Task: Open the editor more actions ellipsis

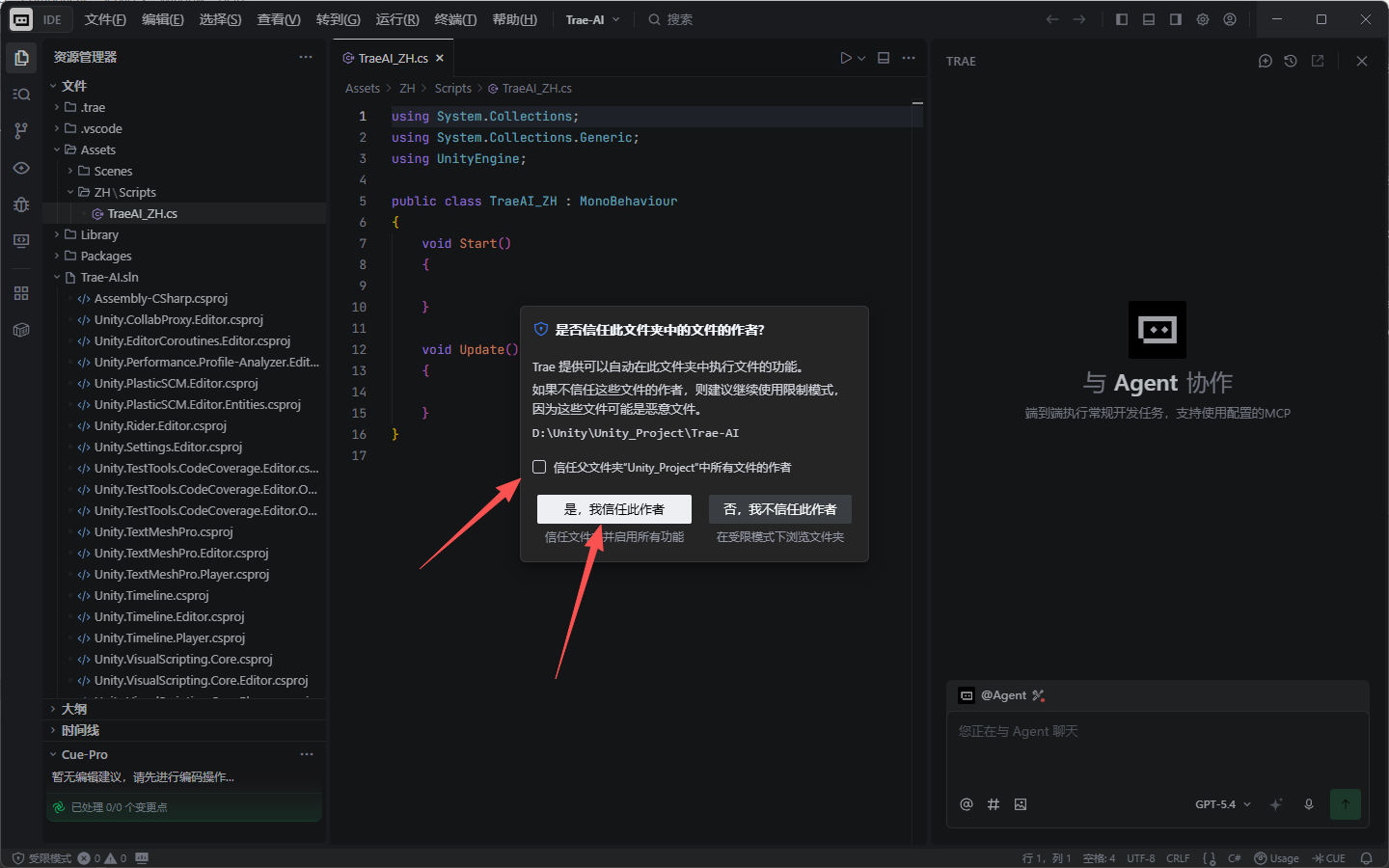Action: coord(909,58)
